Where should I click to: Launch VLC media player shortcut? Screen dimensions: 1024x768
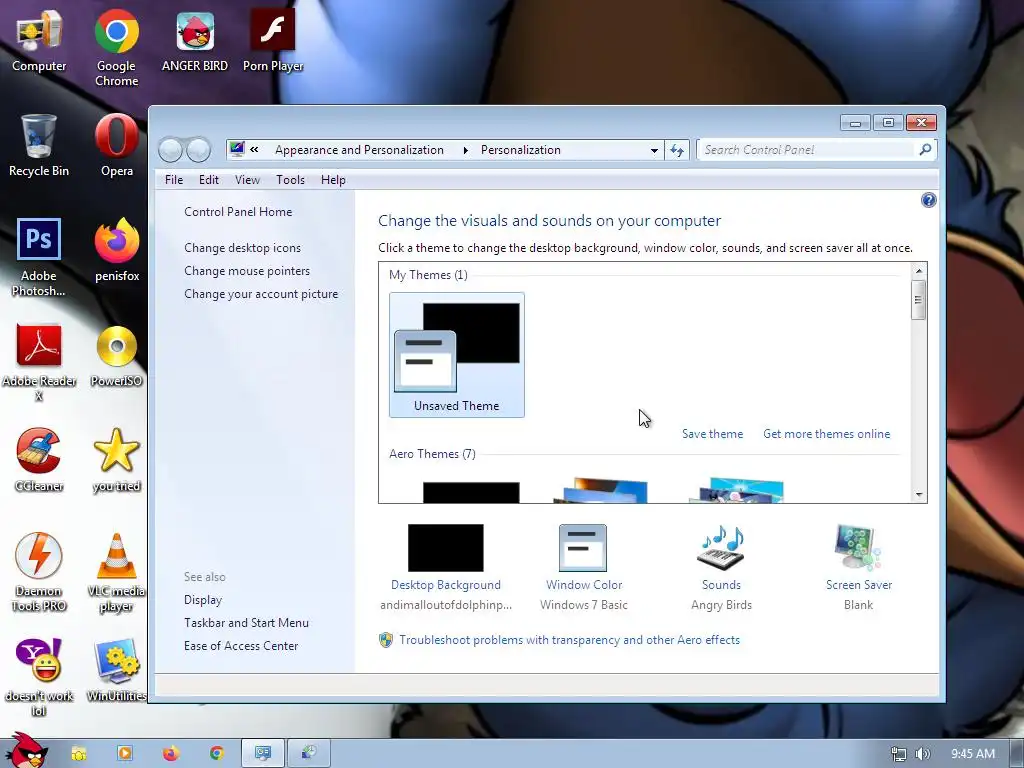[x=116, y=571]
